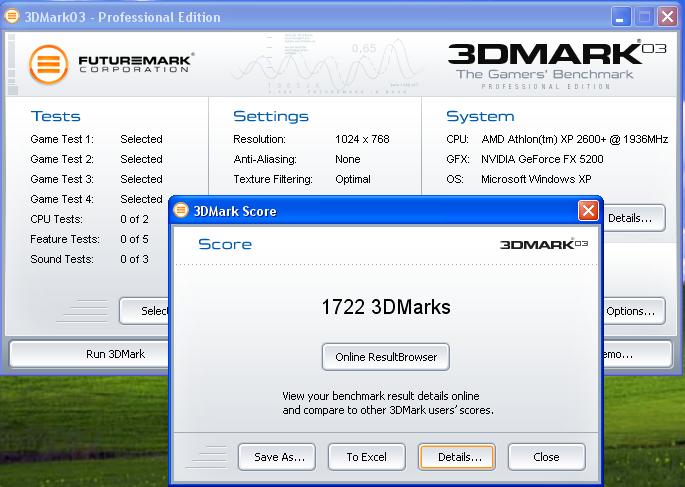Viewport: 685px width, 487px height.
Task: Click Game Test 1 Selected status
Action: click(x=141, y=139)
